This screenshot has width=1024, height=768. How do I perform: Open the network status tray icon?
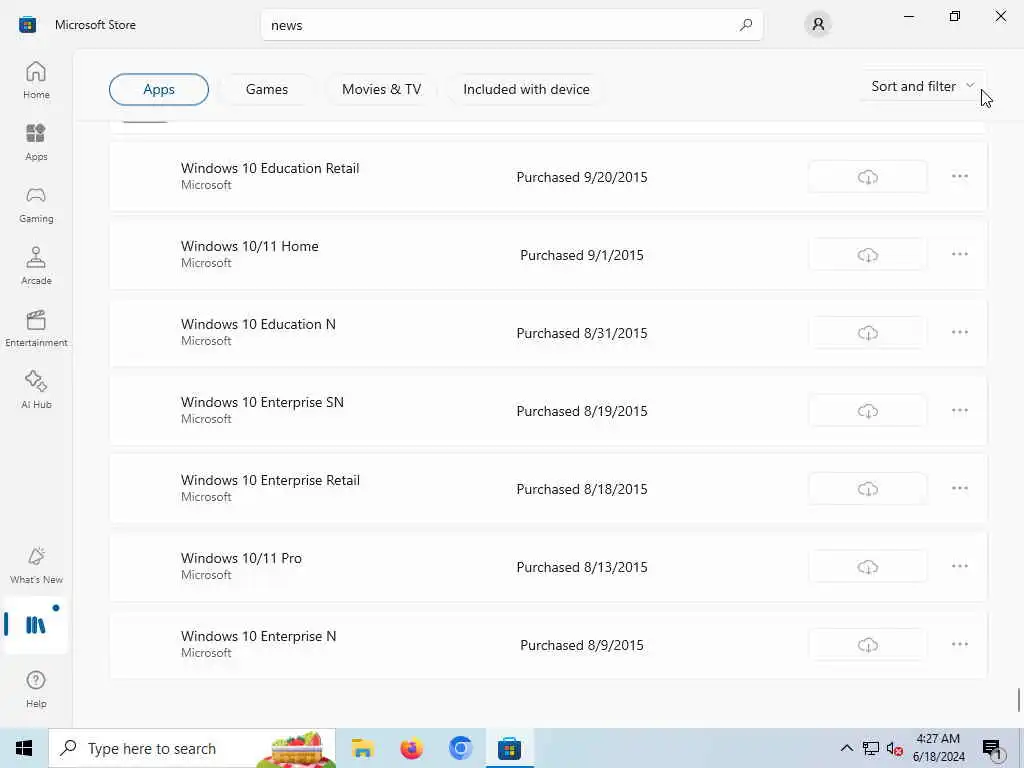pyautogui.click(x=871, y=748)
